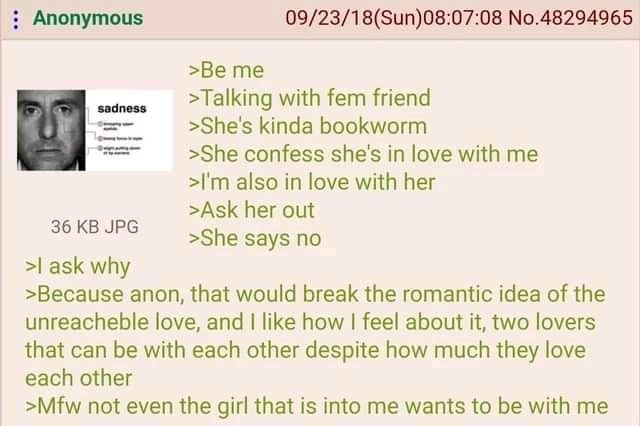
Task: Select the '>Ask her out' line
Action: click(251, 210)
